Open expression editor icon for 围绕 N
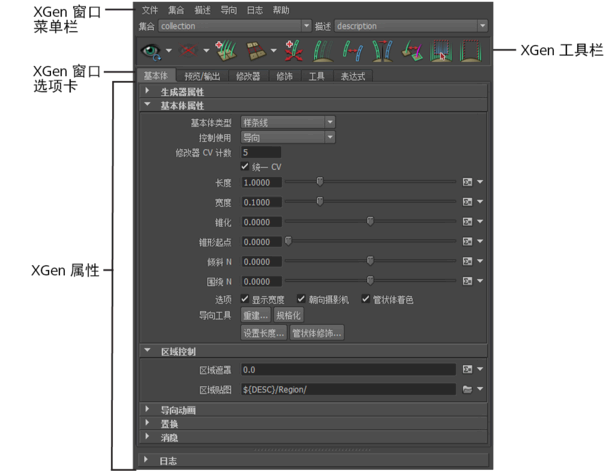The height and width of the screenshot is (471, 606). pos(468,281)
